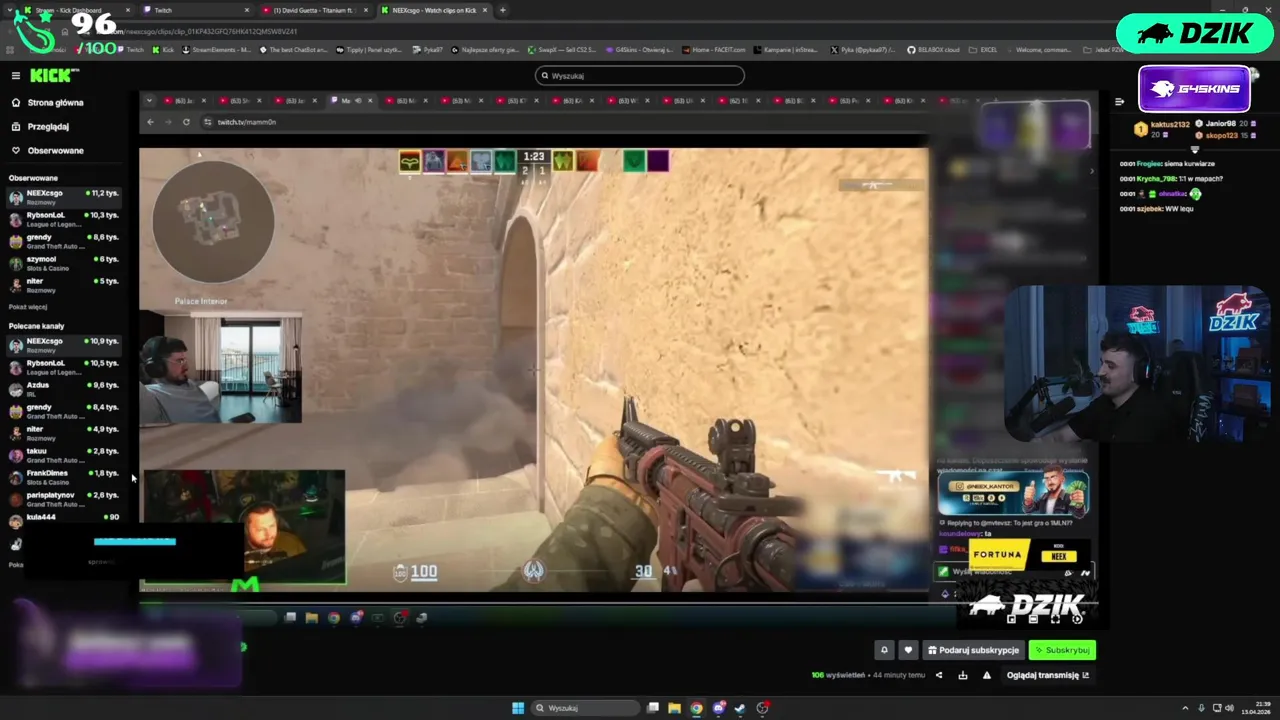Open parisplatynov in Polecane kanały
Viewport: 1280px width, 720px height.
(64, 498)
